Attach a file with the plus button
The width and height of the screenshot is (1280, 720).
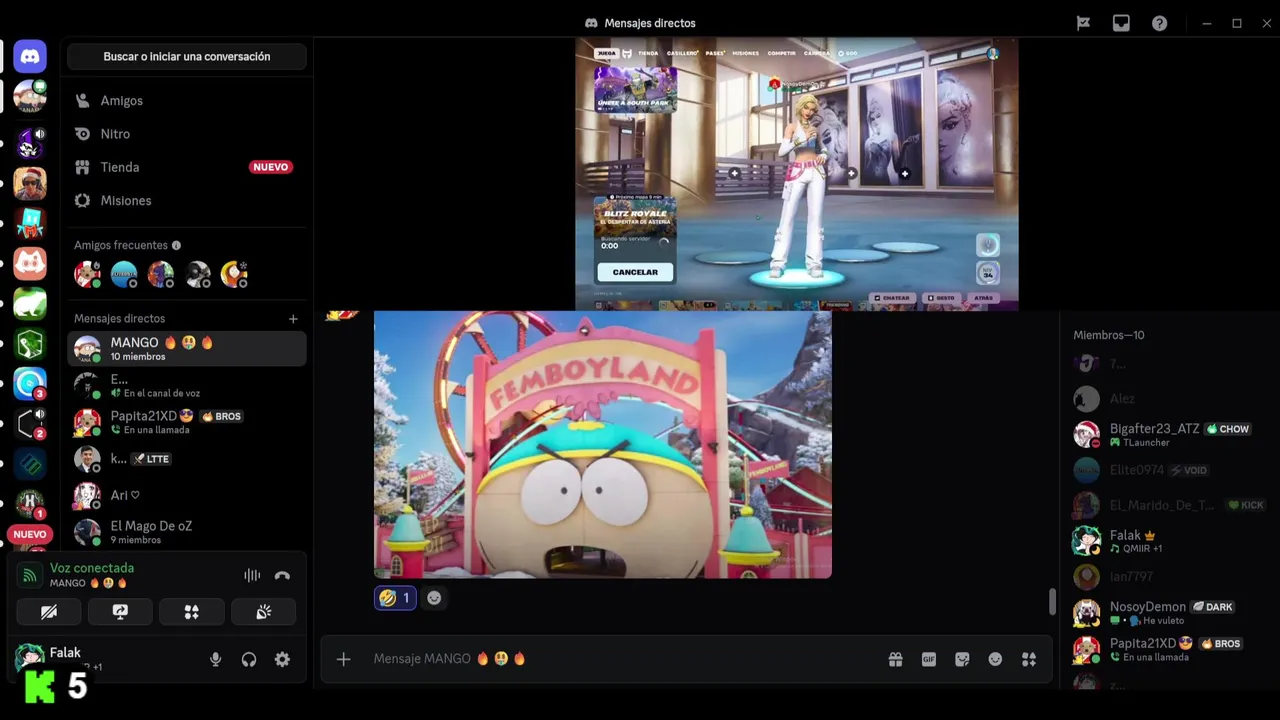pyautogui.click(x=343, y=659)
